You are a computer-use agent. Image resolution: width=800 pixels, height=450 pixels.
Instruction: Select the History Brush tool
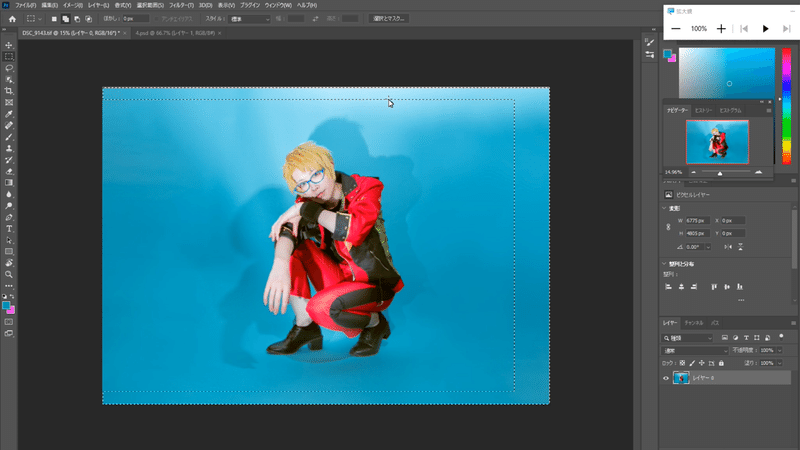(x=9, y=160)
